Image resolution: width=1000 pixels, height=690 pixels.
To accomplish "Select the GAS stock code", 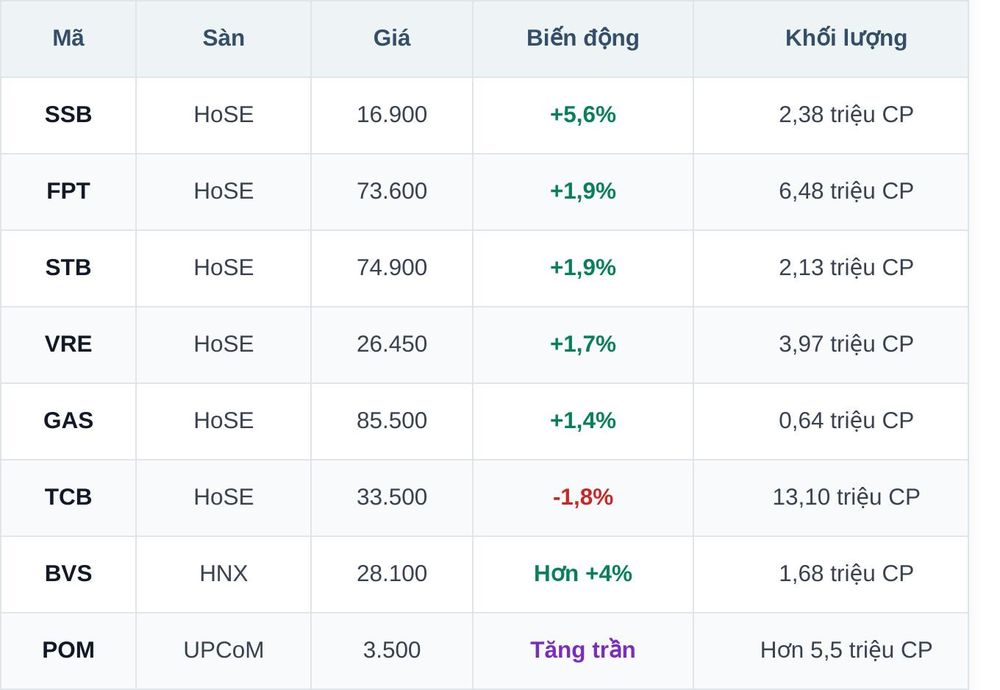I will tap(68, 421).
